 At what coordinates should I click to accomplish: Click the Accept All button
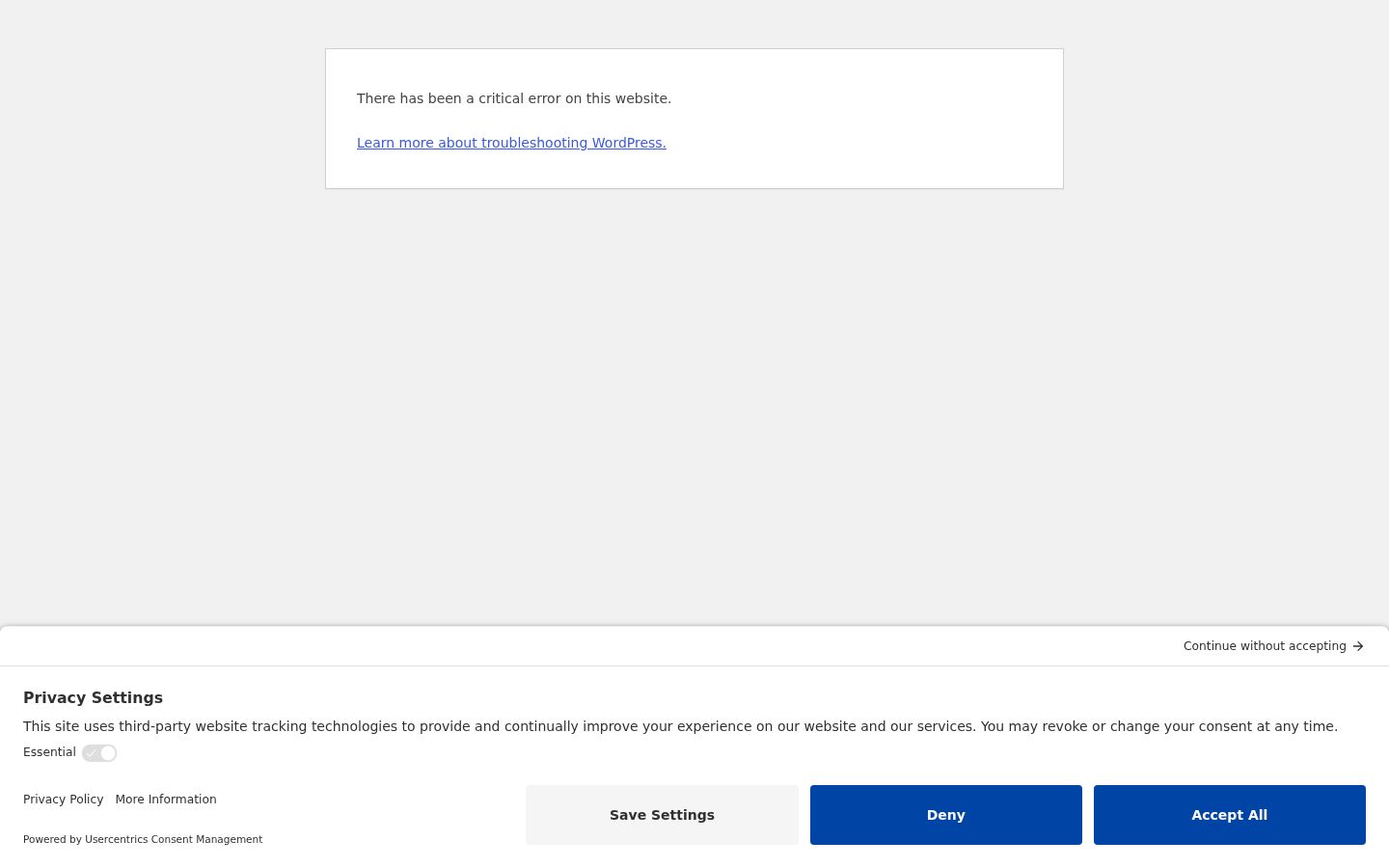(1229, 815)
